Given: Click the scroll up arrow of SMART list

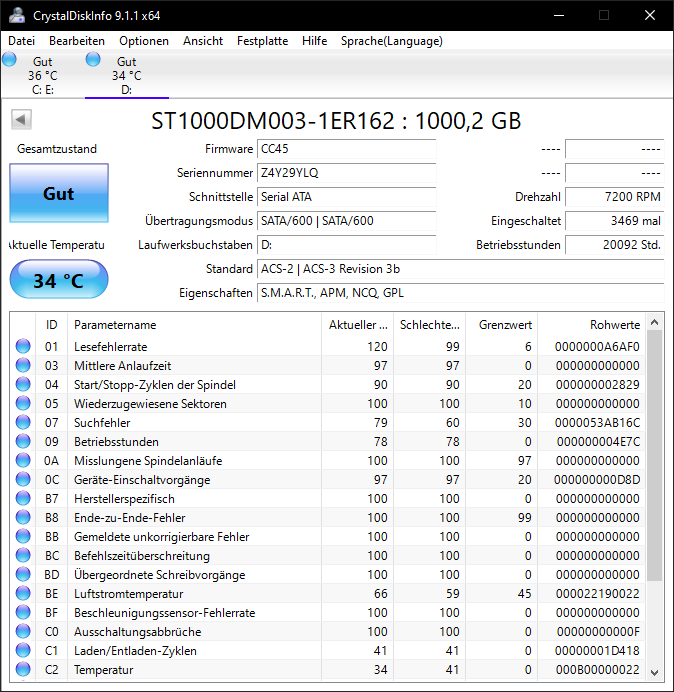Looking at the screenshot, I should (x=655, y=323).
